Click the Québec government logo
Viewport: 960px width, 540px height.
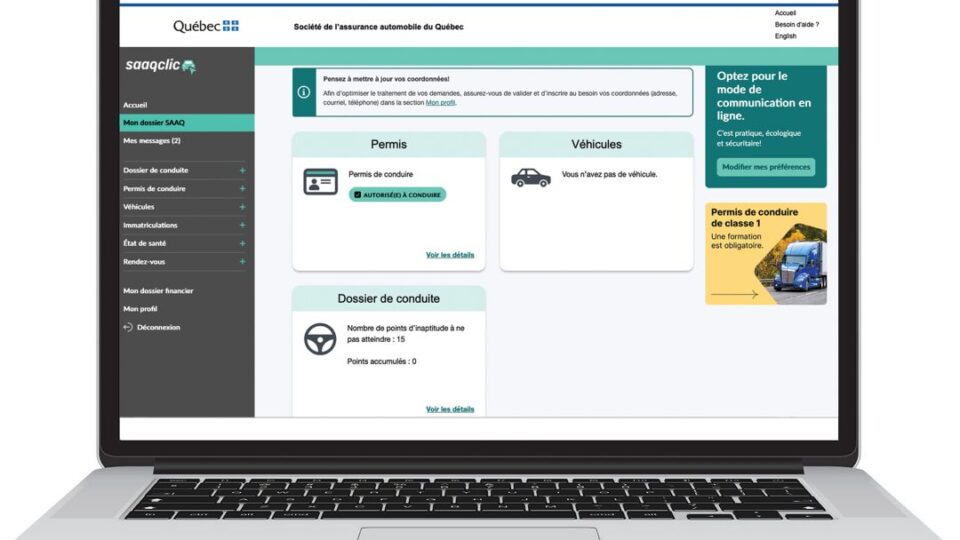point(206,26)
